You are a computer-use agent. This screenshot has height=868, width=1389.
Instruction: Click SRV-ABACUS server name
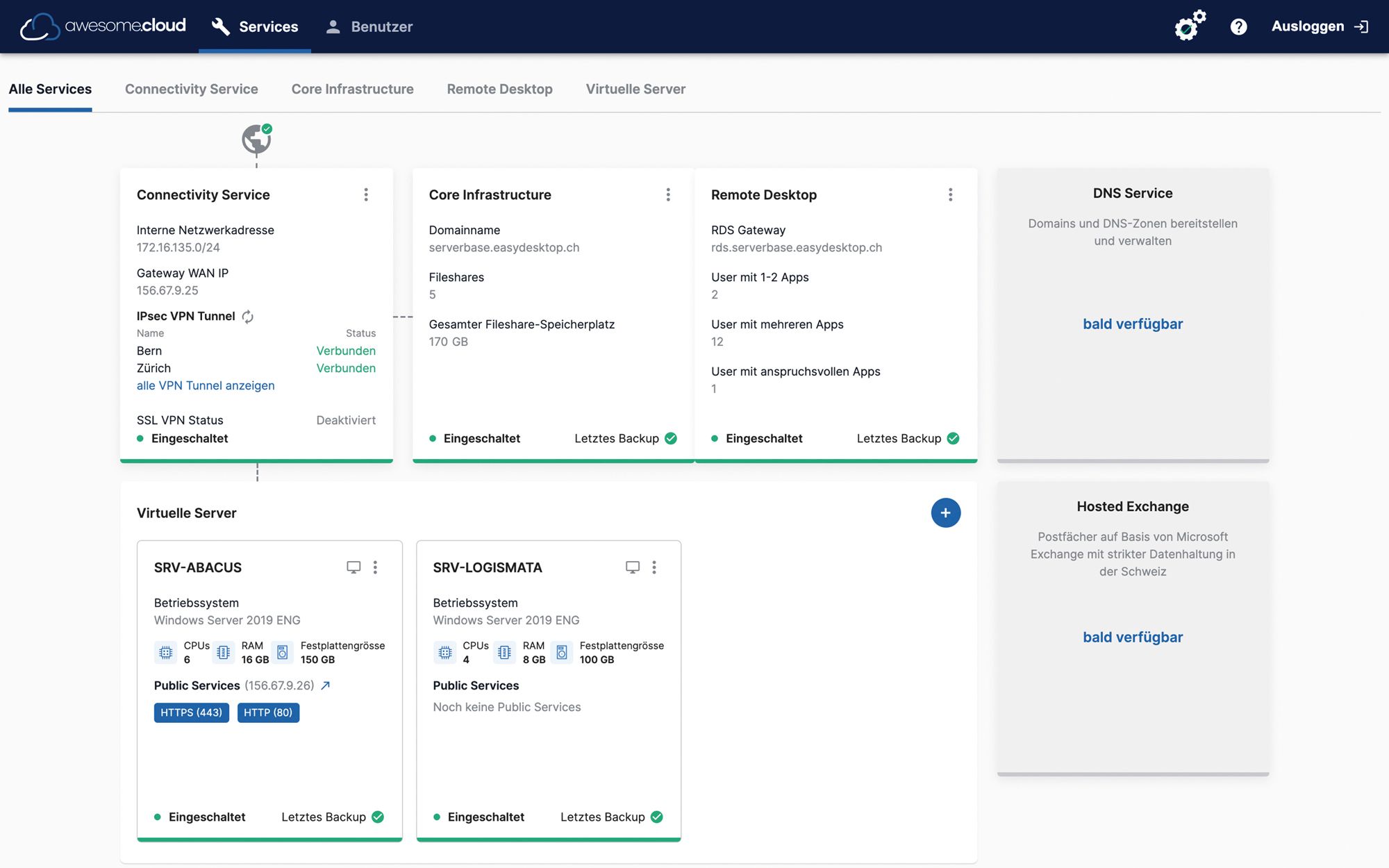pos(198,567)
